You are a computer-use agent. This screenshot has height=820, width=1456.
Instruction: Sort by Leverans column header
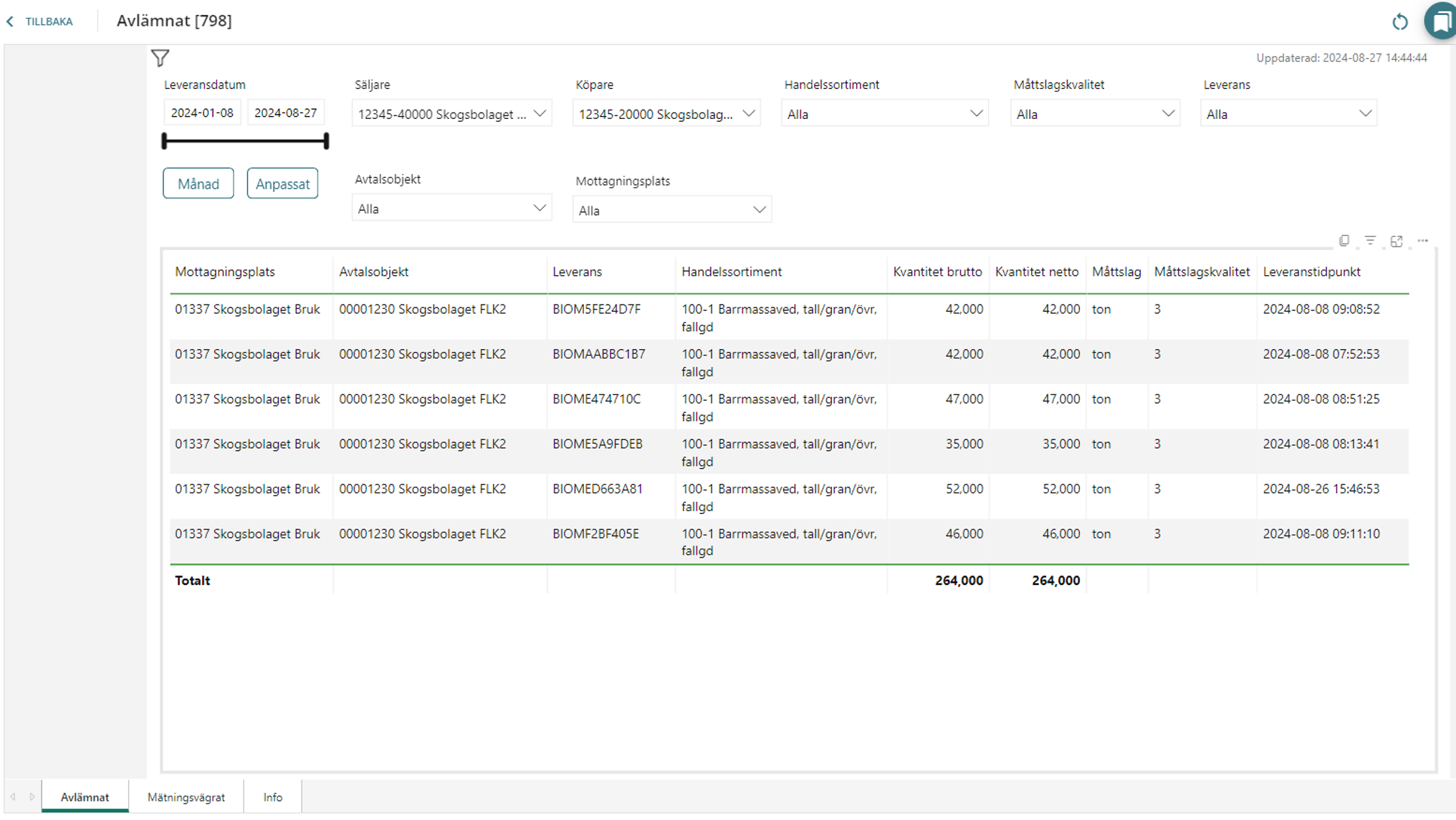[577, 272]
